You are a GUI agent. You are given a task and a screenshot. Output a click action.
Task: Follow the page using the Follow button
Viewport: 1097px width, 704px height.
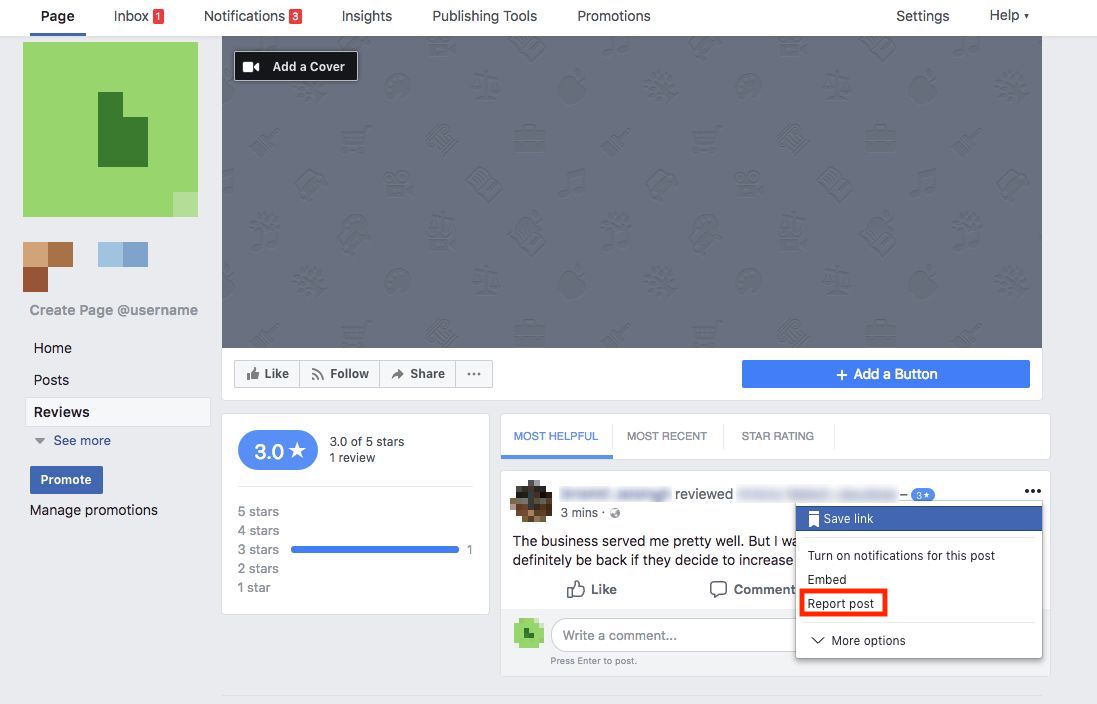(339, 373)
